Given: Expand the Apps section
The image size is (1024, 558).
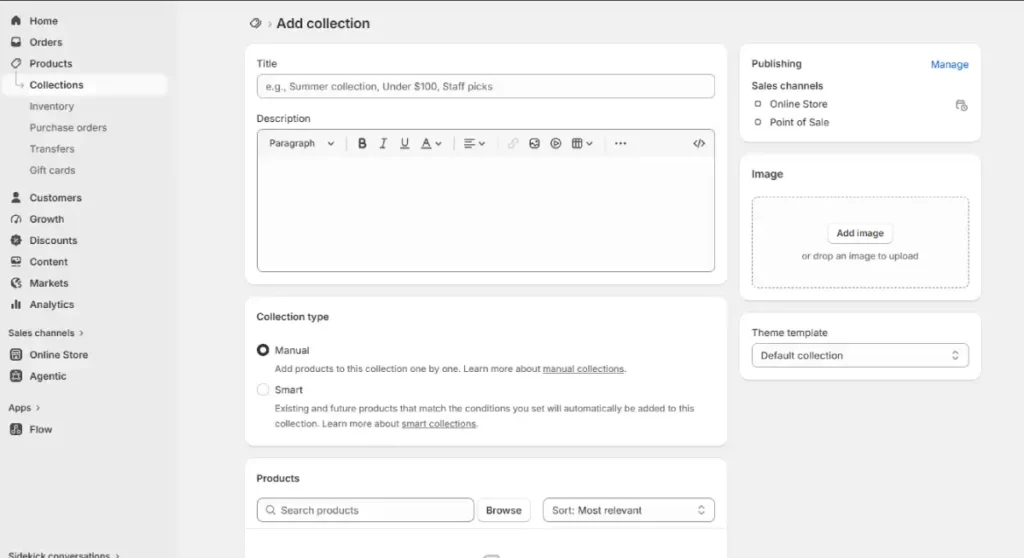Looking at the screenshot, I should 24,408.
